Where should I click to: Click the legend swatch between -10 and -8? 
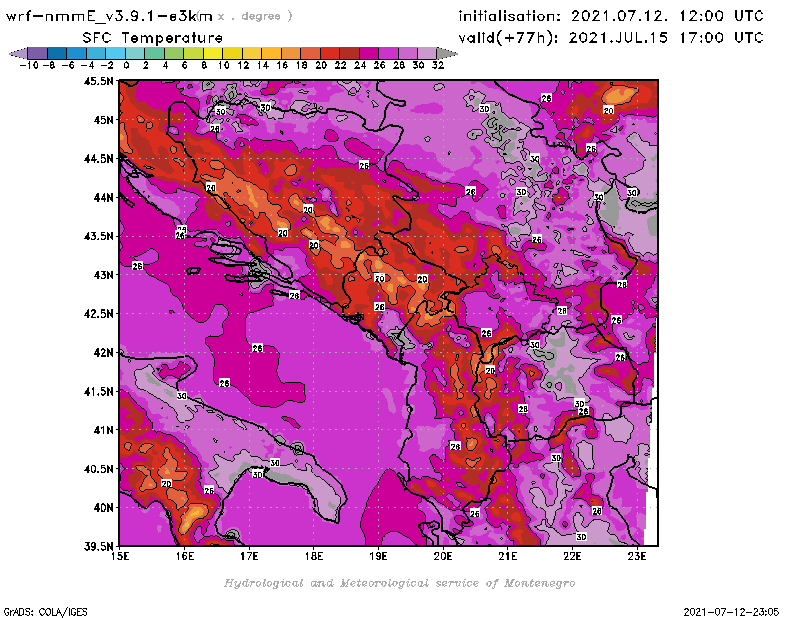(38, 53)
